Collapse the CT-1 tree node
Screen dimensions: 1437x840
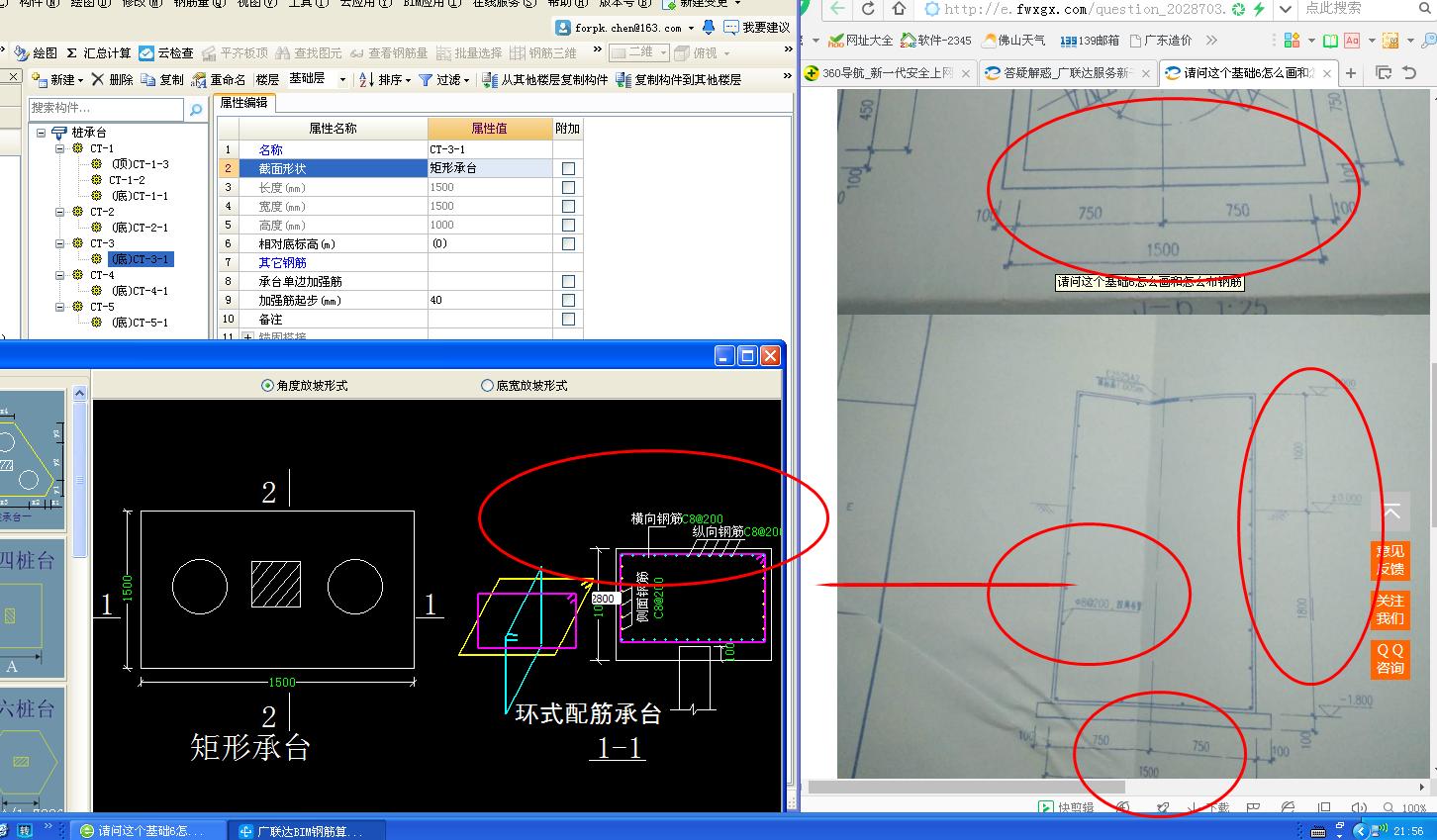point(59,148)
